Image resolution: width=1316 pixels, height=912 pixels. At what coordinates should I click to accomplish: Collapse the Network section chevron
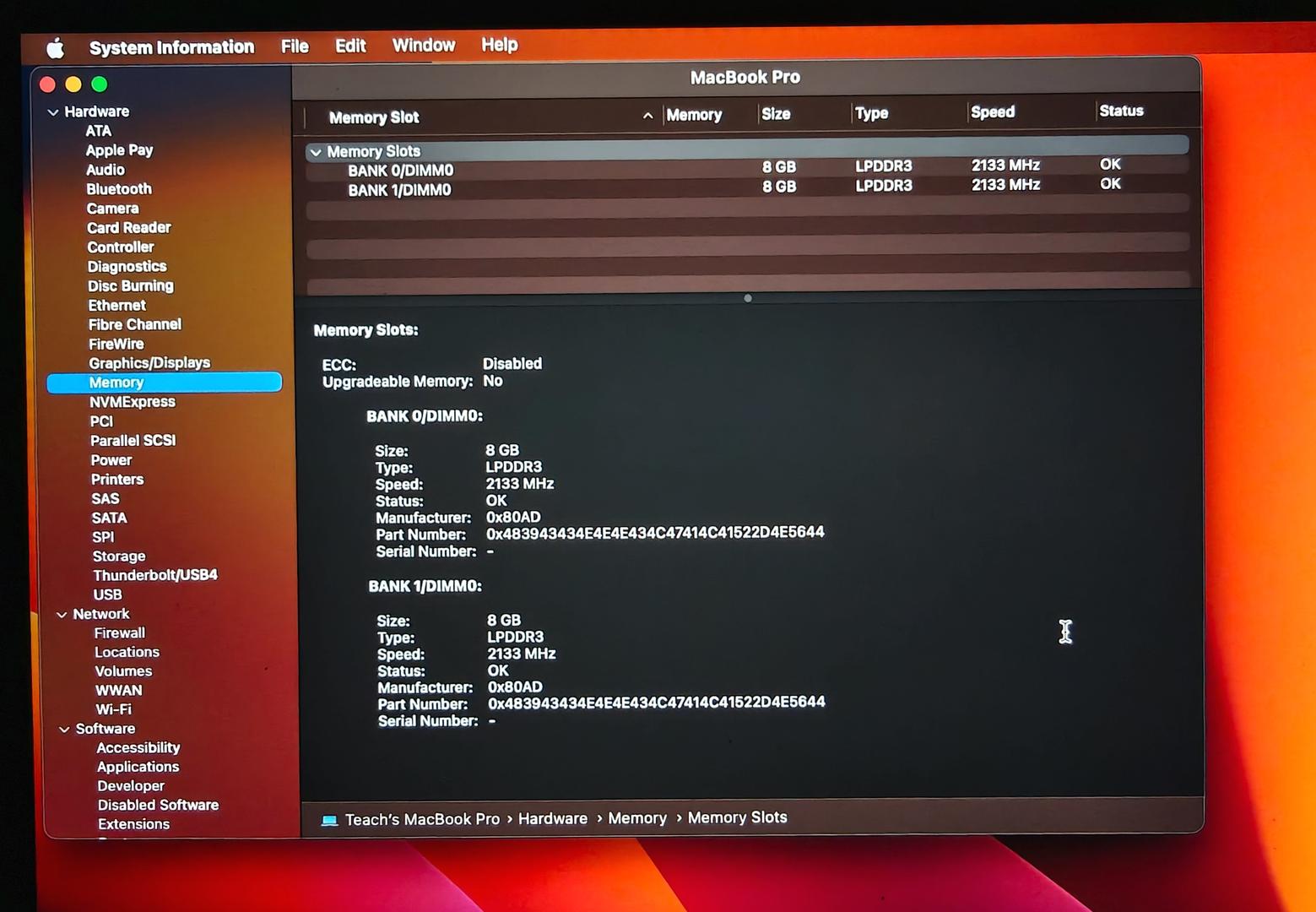pos(62,615)
